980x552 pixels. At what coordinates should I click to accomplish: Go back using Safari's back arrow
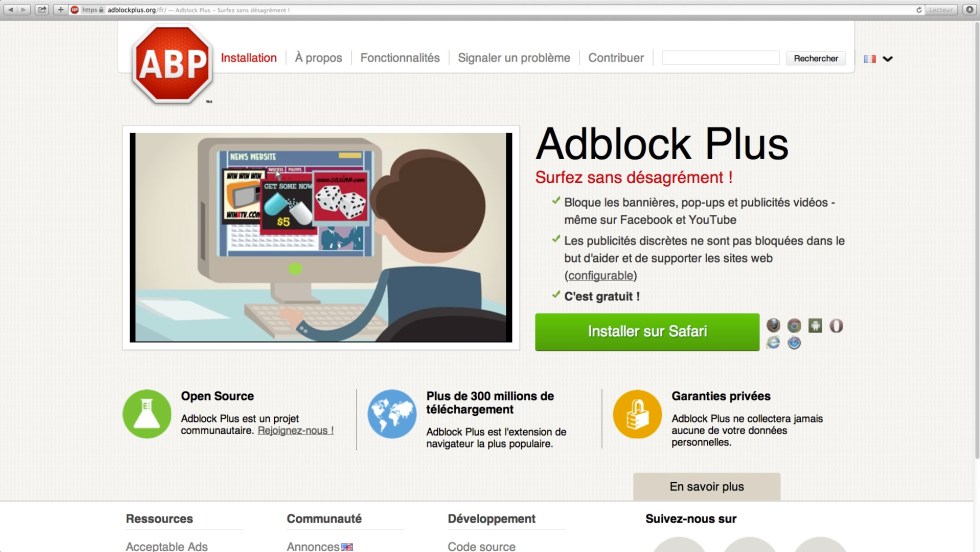point(10,9)
